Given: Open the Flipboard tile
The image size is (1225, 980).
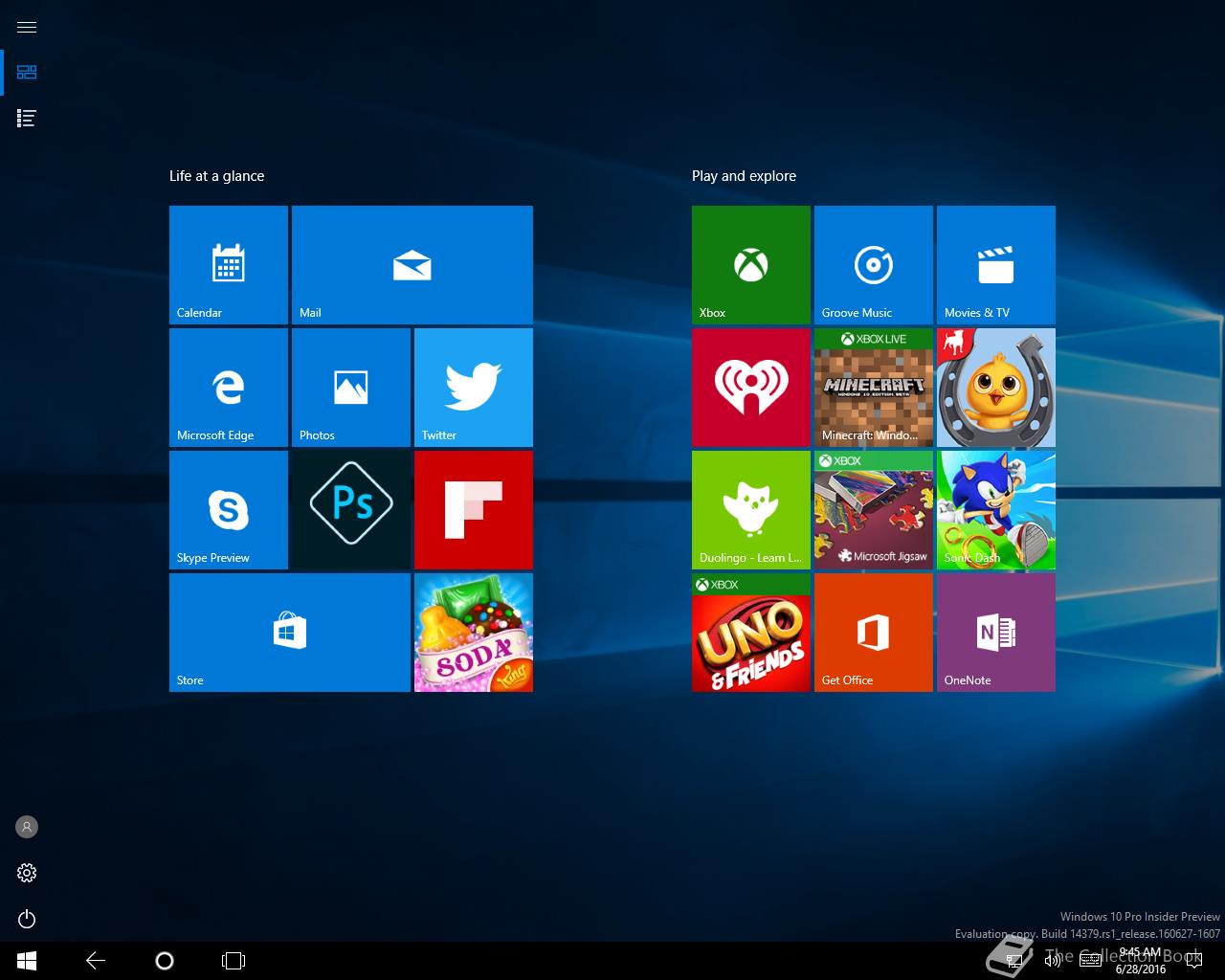Looking at the screenshot, I should 474,510.
